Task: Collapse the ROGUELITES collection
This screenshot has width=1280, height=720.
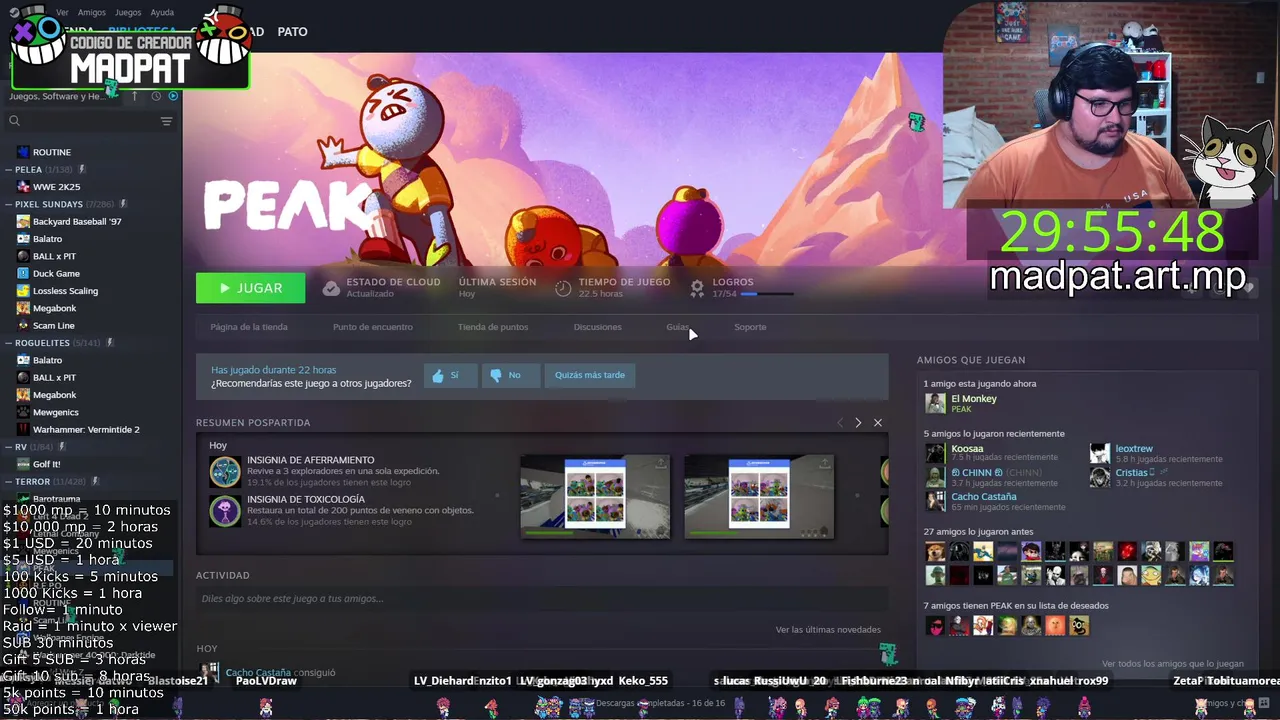Action: (x=9, y=343)
